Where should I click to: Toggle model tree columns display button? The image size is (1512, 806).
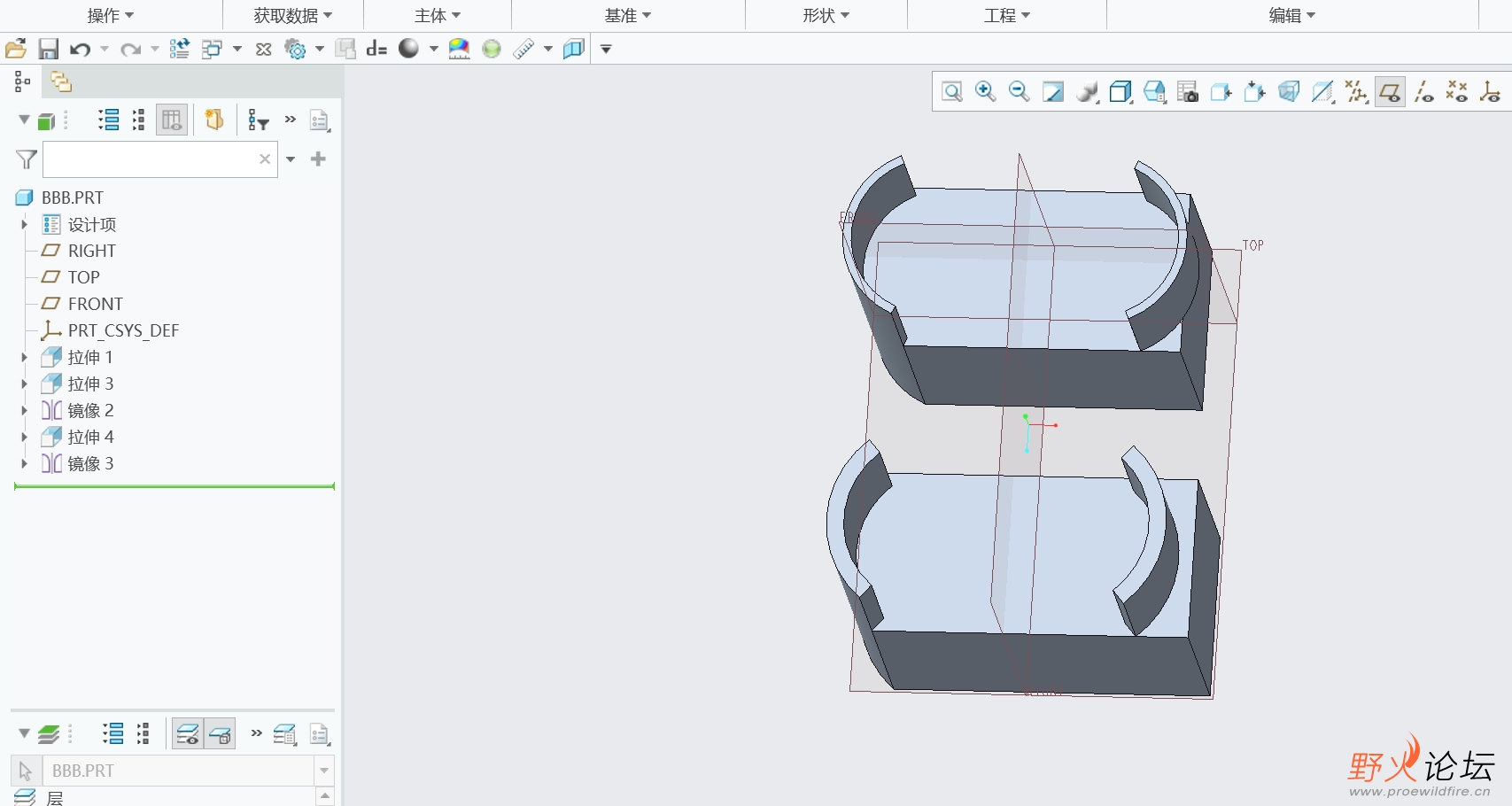[x=172, y=120]
